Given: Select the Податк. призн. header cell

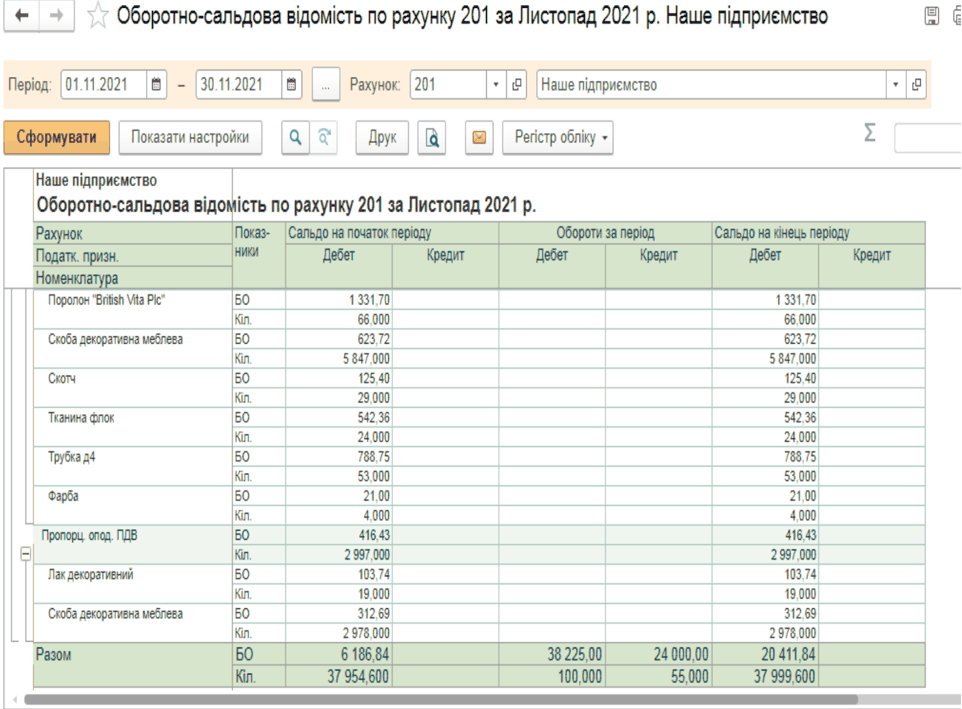Looking at the screenshot, I should click(133, 256).
